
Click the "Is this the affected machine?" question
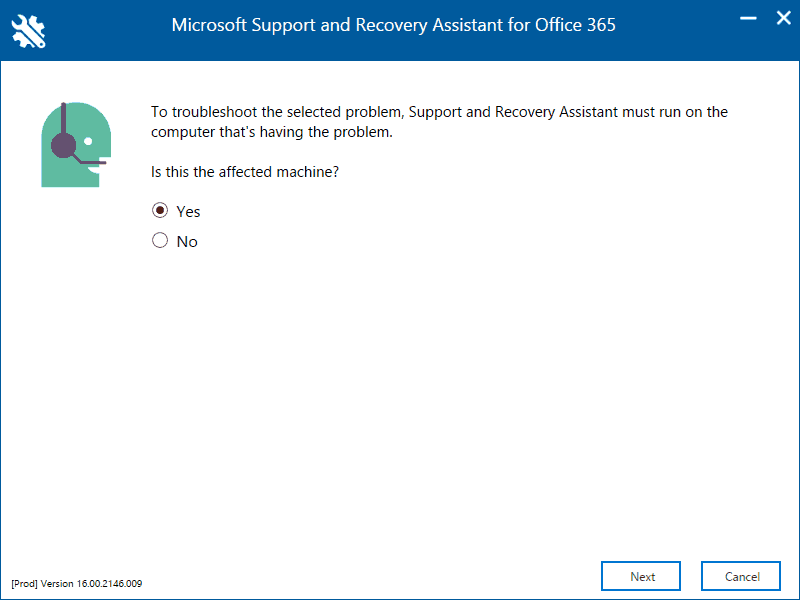245,172
